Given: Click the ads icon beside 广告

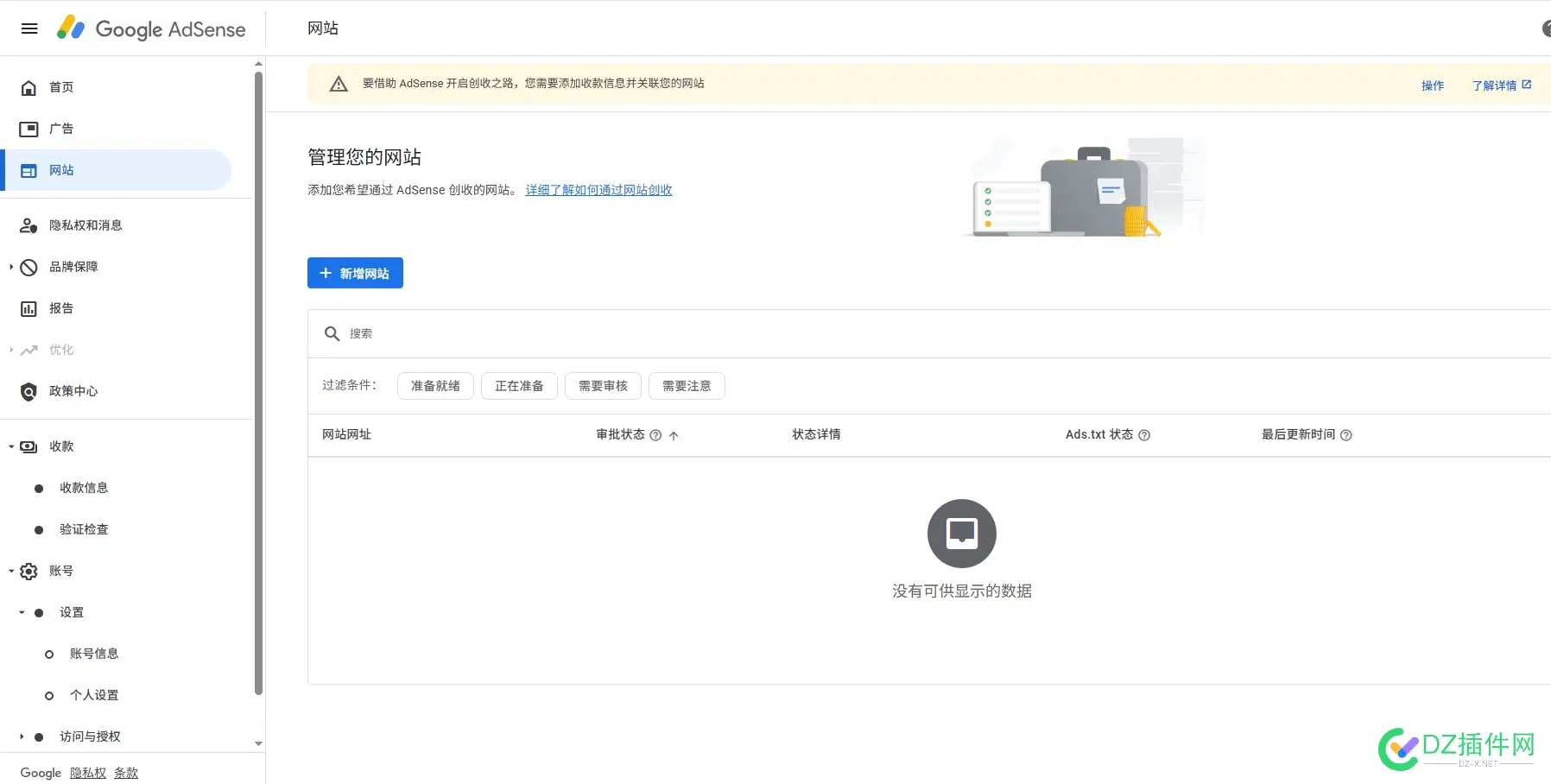Looking at the screenshot, I should [28, 130].
